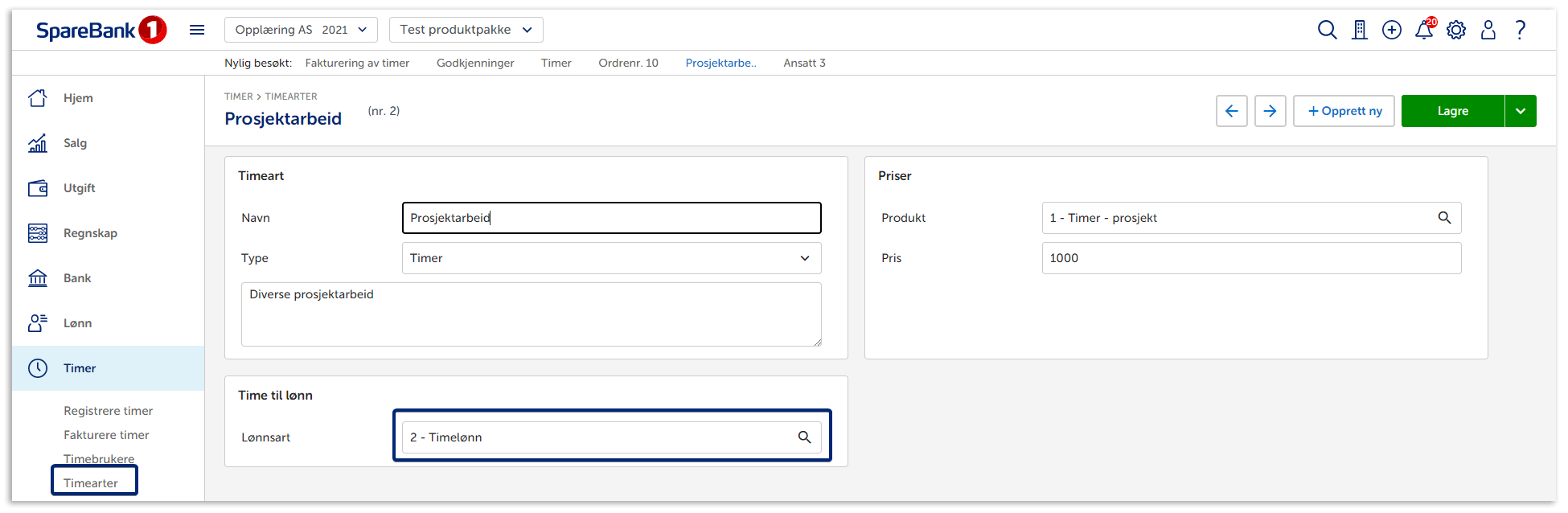Viewport: 1568px width, 513px height.
Task: Select Regnskap in the sidebar menu
Action: click(x=90, y=233)
